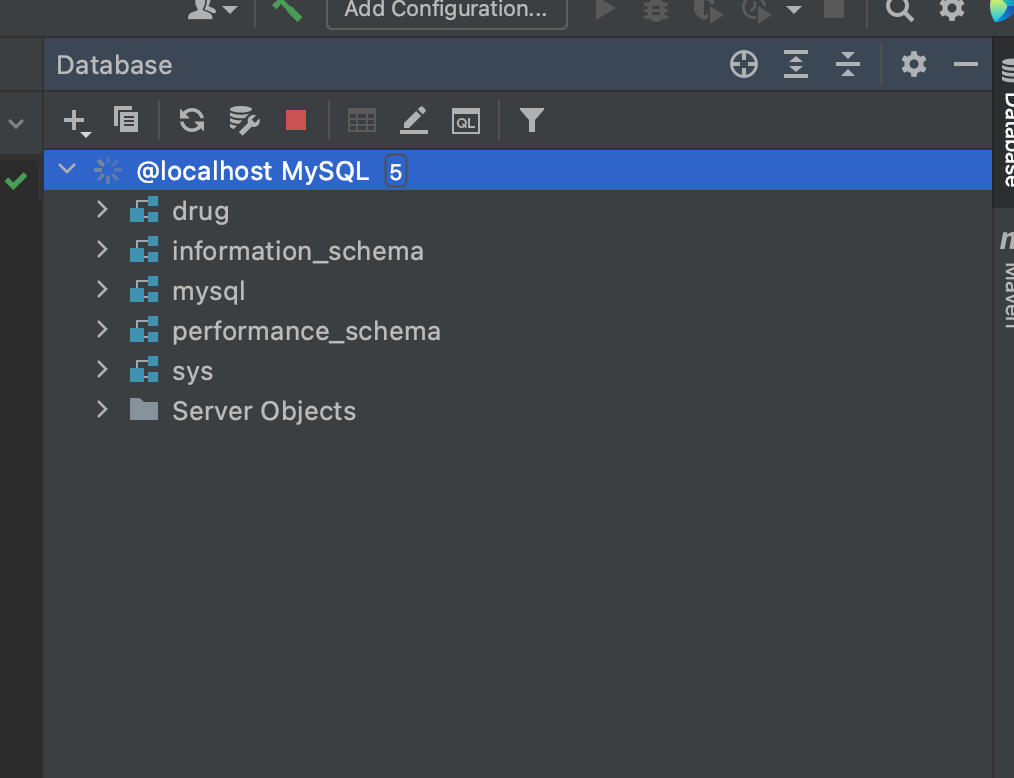1014x778 pixels.
Task: Click the Collapse All icon
Action: click(x=848, y=65)
